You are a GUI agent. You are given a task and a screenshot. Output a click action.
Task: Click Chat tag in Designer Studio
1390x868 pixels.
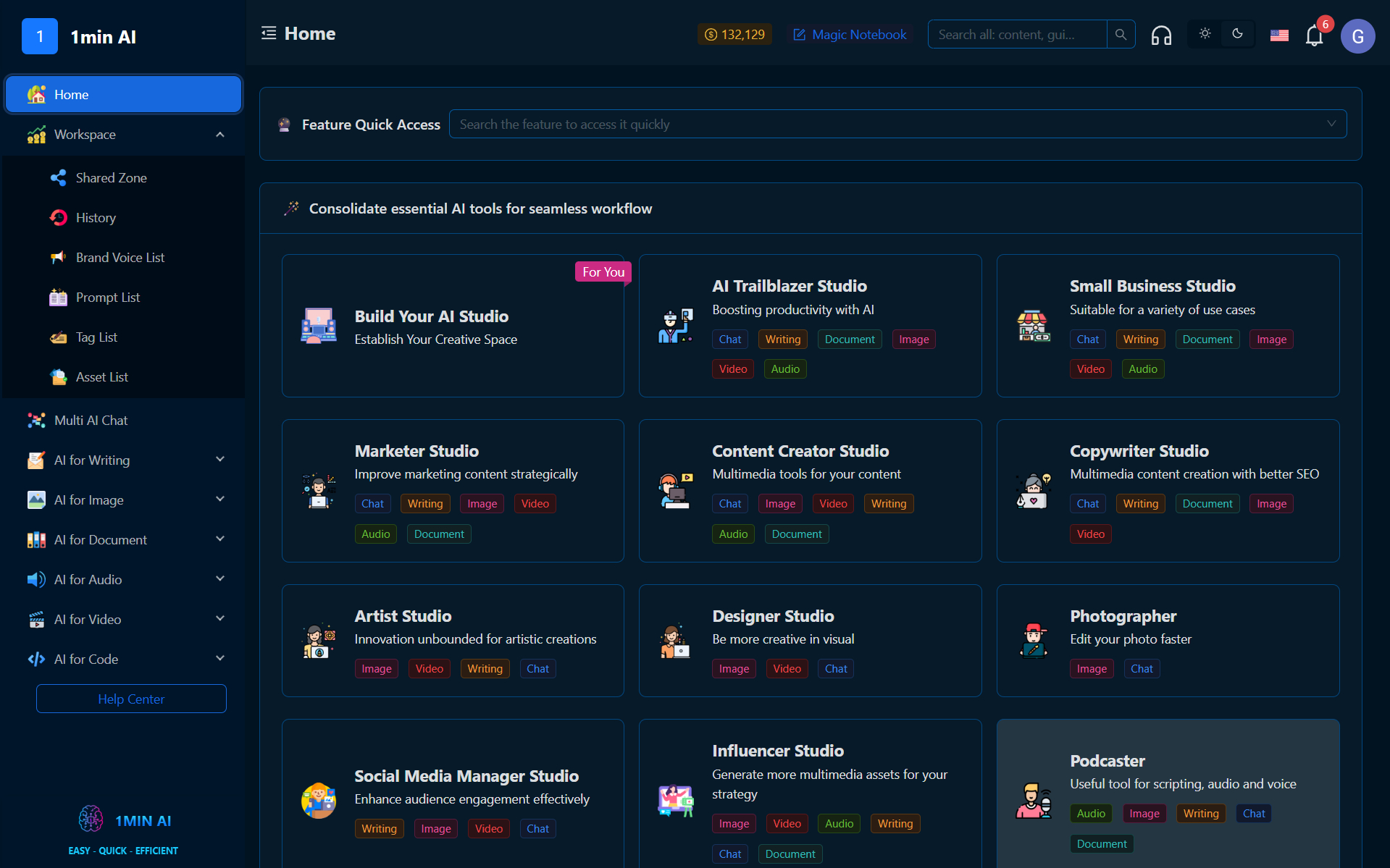coord(836,668)
